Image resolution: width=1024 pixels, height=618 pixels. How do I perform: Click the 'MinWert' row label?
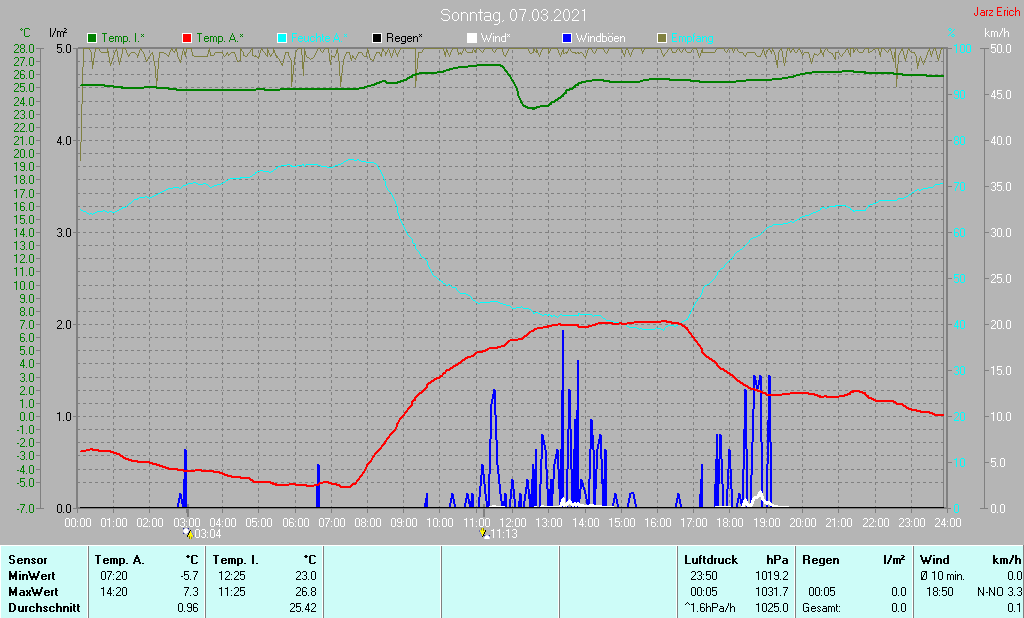32,576
